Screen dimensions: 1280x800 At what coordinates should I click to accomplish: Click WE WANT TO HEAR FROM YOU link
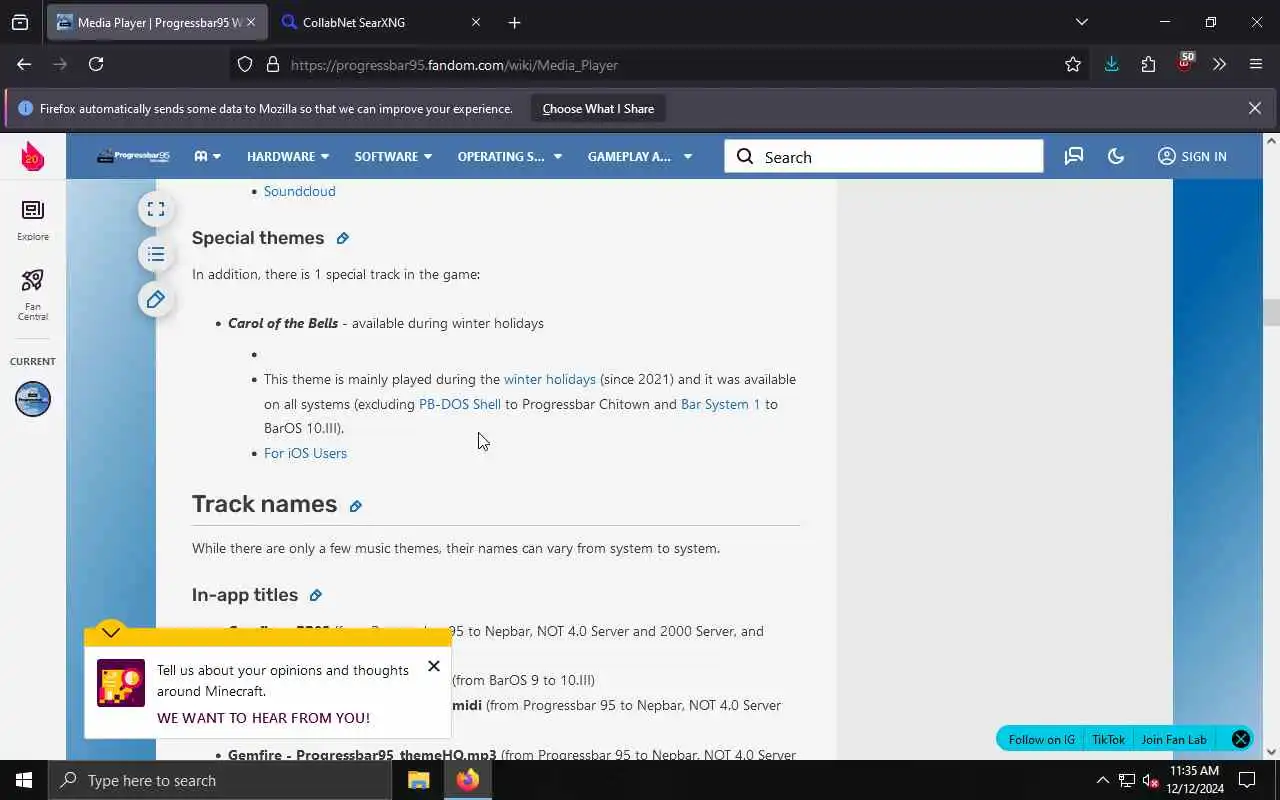point(263,718)
